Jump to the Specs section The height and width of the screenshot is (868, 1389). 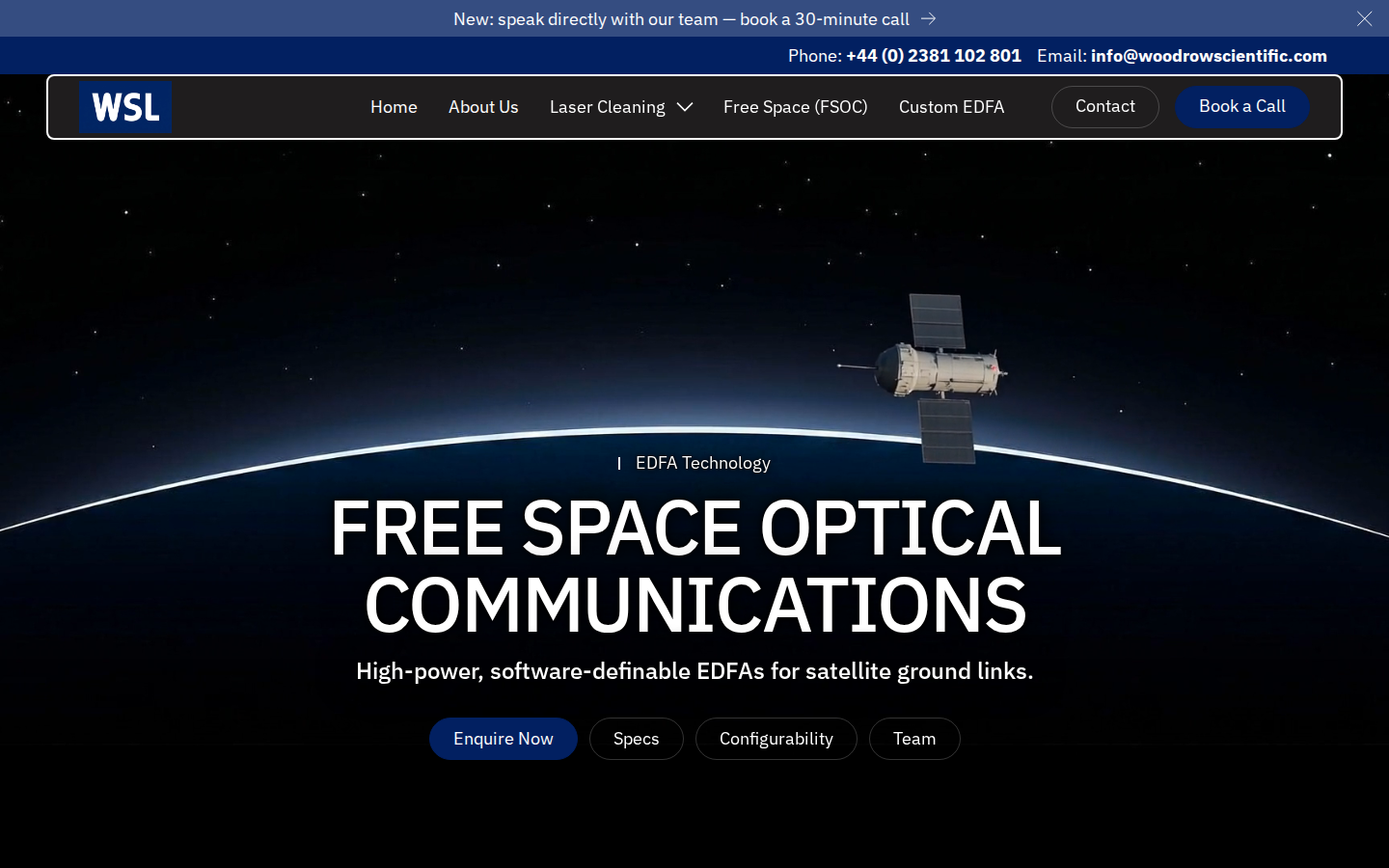637,739
